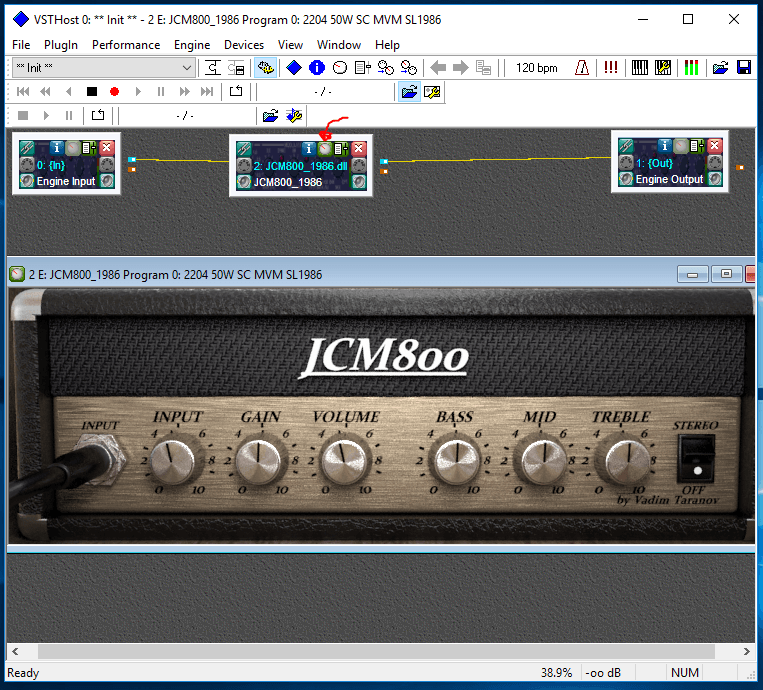Click the highlighted player open-file folder icon
Image resolution: width=763 pixels, height=690 pixels.
click(x=409, y=91)
